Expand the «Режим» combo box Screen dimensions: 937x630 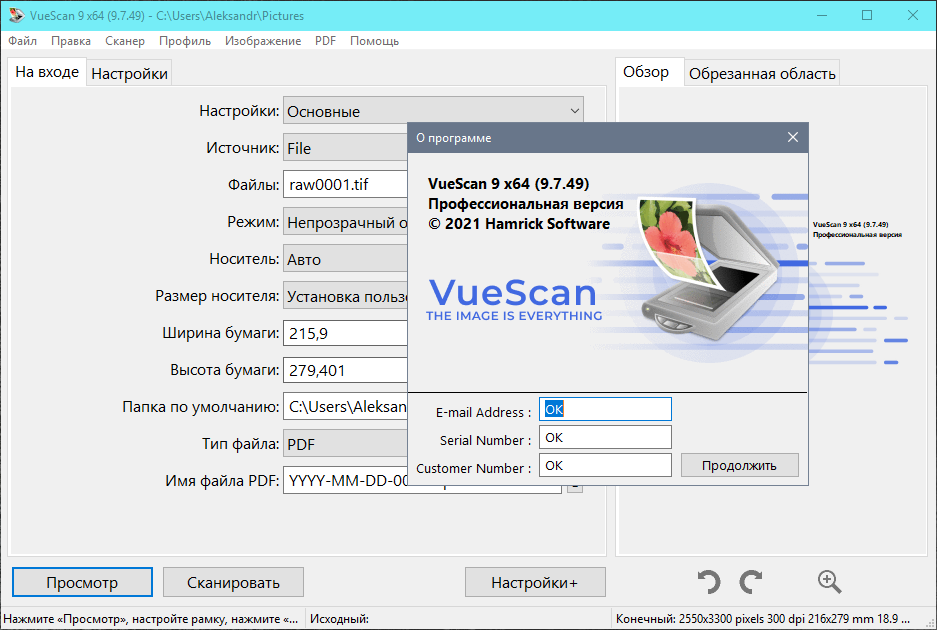[x=345, y=222]
